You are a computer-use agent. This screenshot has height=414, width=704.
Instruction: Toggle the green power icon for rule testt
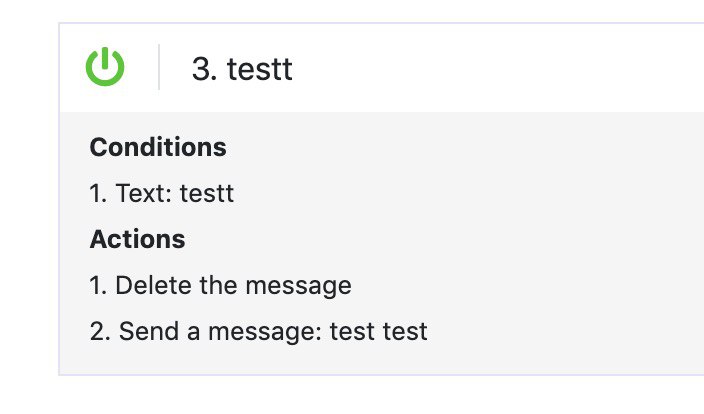click(x=105, y=66)
